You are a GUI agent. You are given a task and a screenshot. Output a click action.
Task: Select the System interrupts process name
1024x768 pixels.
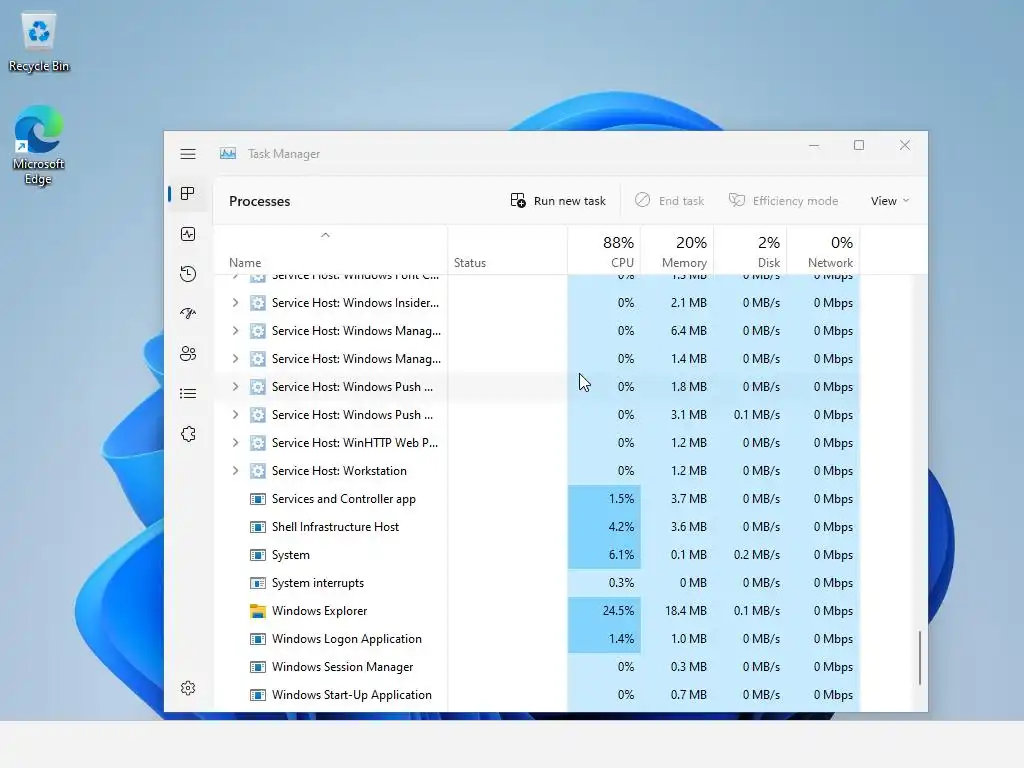(318, 583)
